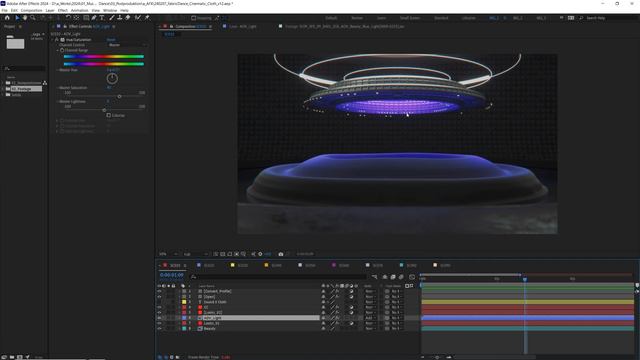Hide the selected blue layer 6 eye icon
The height and width of the screenshot is (360, 640).
159,318
